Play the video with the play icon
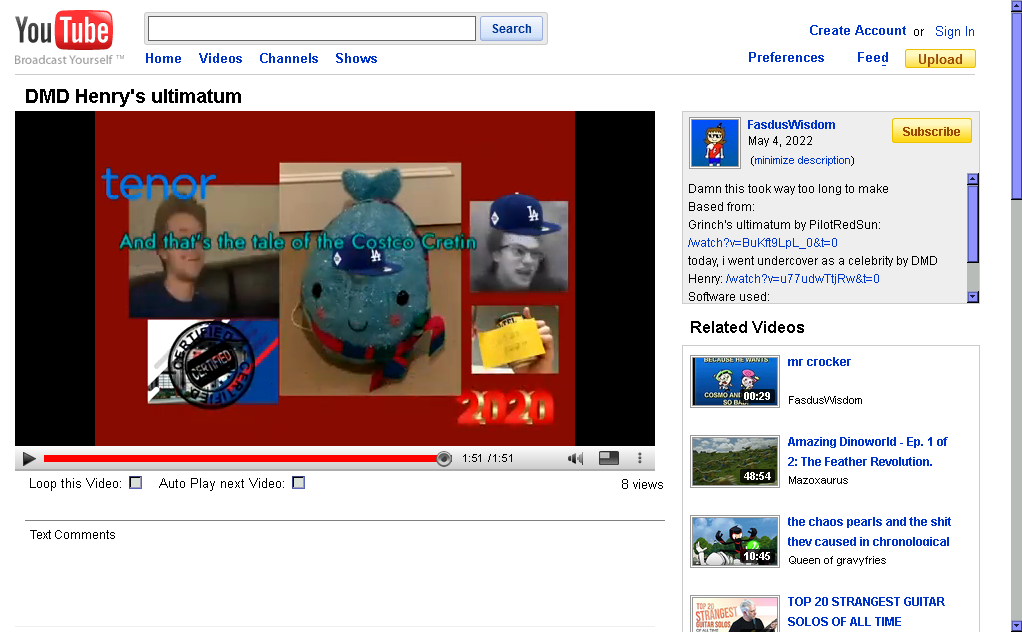1022x632 pixels. coord(29,459)
